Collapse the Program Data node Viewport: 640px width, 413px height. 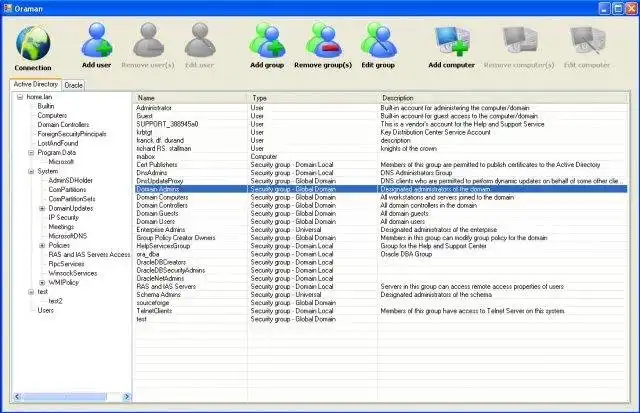point(31,153)
